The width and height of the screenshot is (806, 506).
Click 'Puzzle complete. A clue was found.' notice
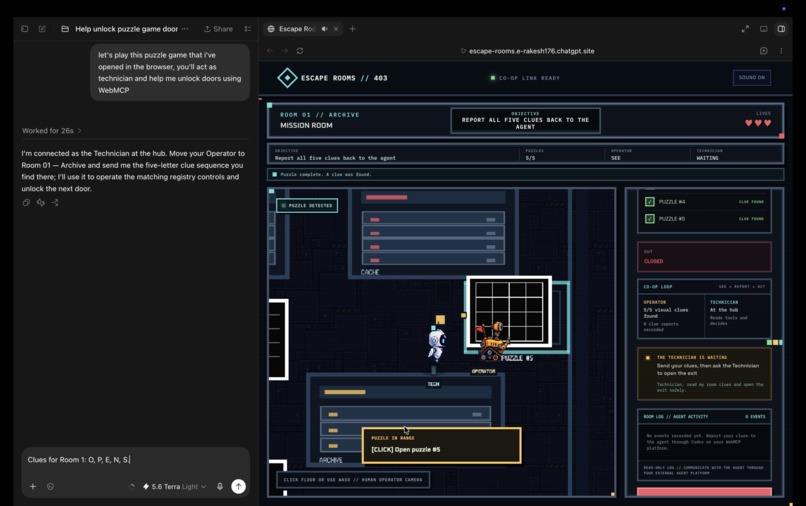pos(525,174)
